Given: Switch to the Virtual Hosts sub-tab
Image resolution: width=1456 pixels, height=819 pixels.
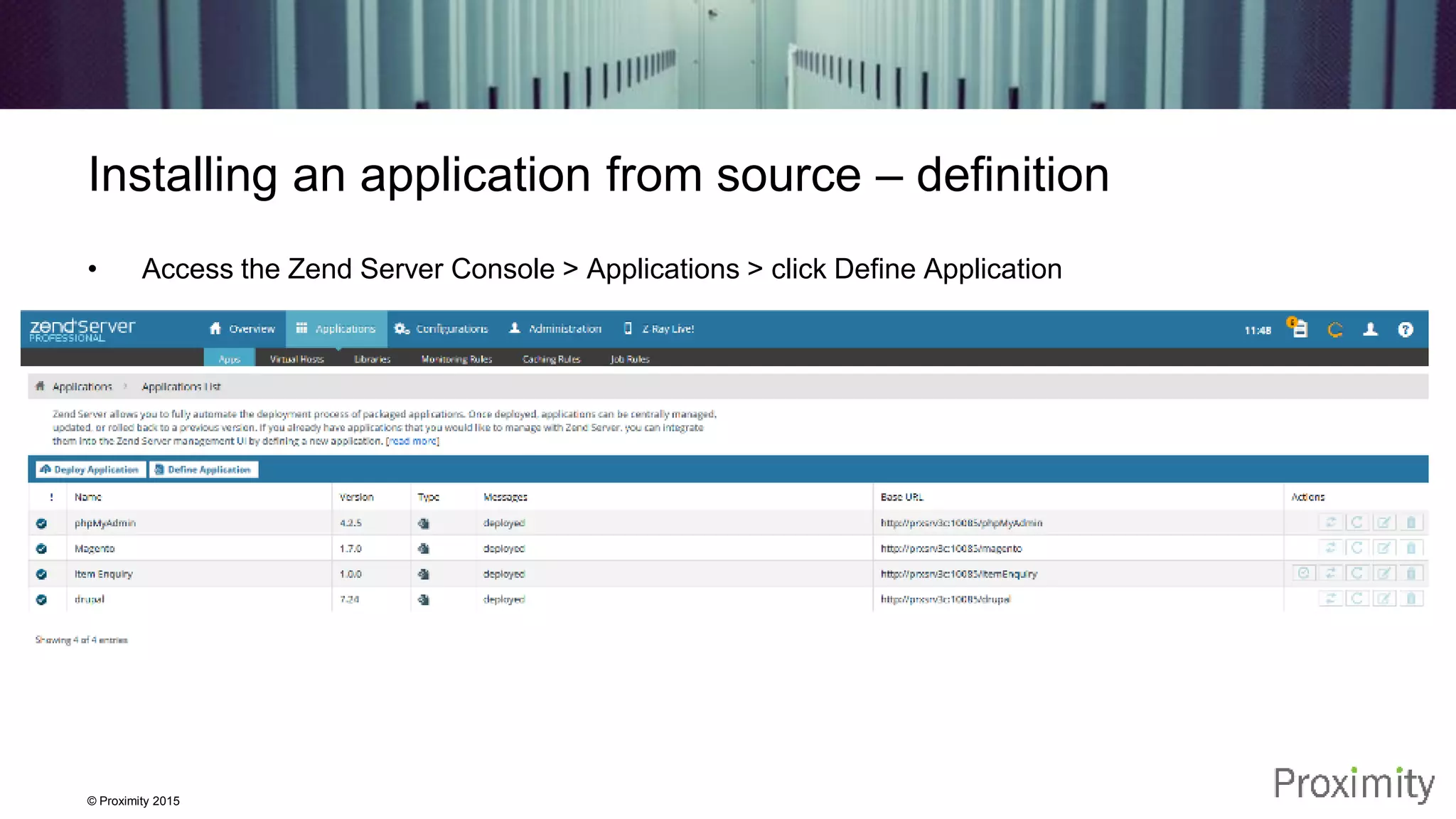Looking at the screenshot, I should point(296,359).
